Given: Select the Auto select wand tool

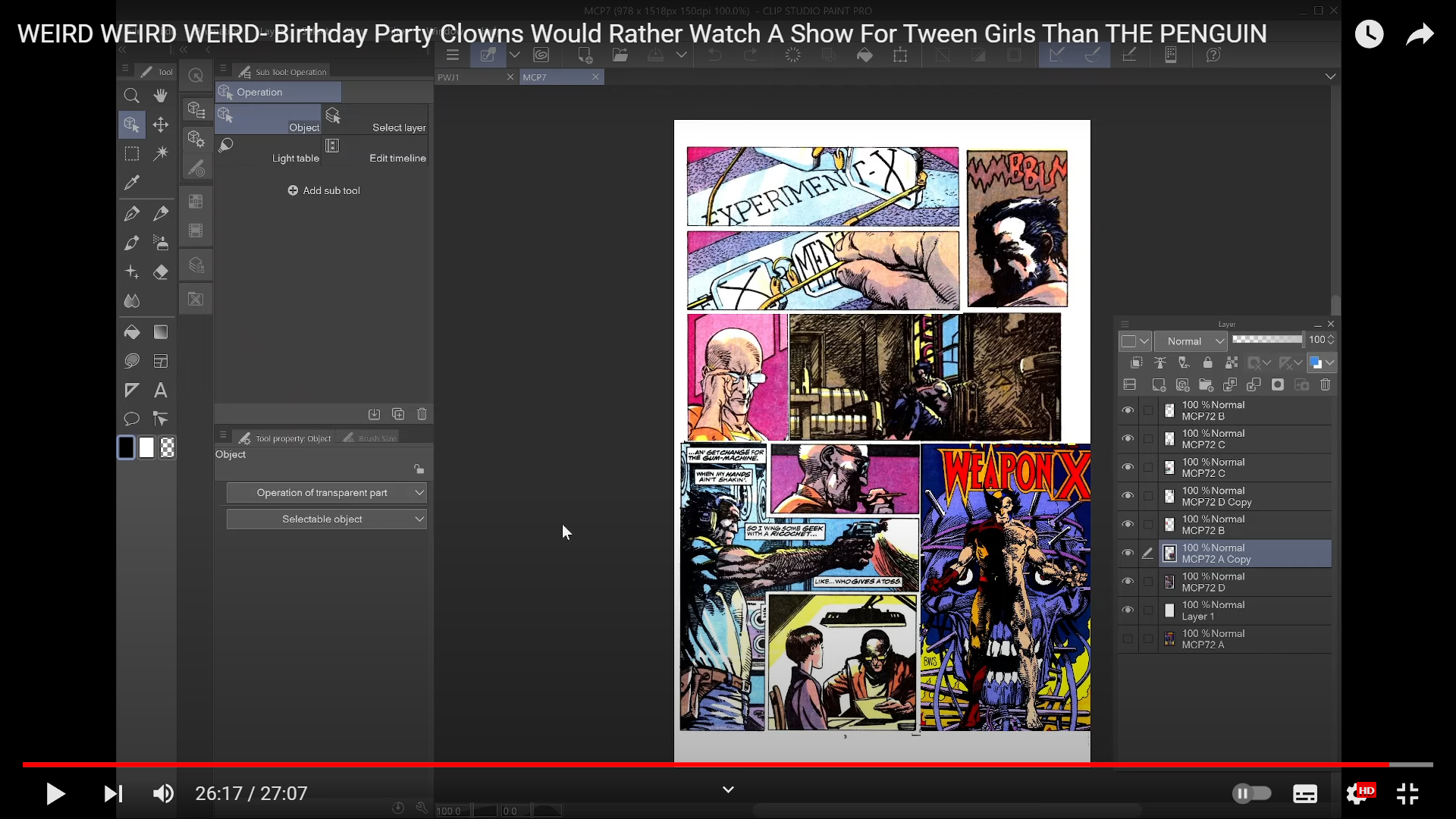Looking at the screenshot, I should tap(160, 154).
